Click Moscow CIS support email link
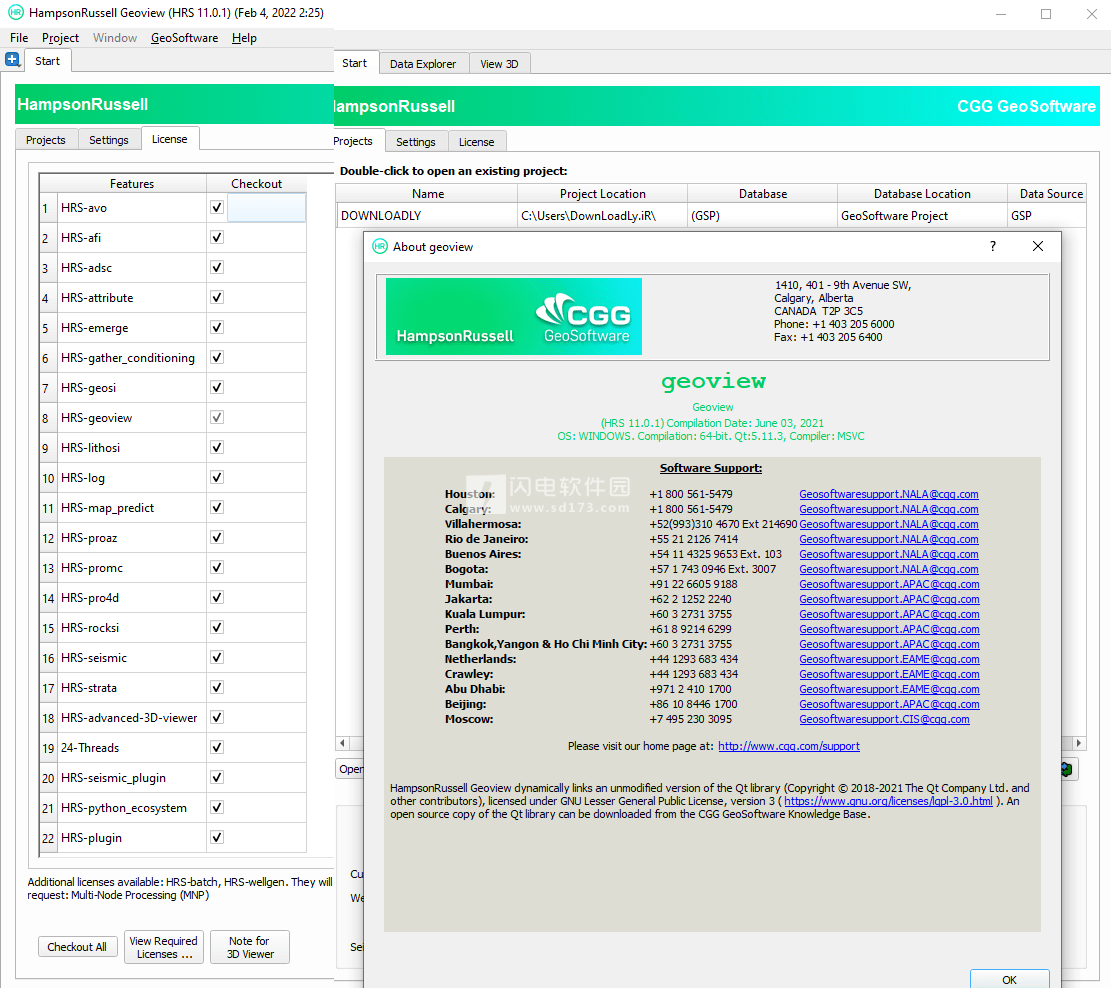 click(x=884, y=719)
